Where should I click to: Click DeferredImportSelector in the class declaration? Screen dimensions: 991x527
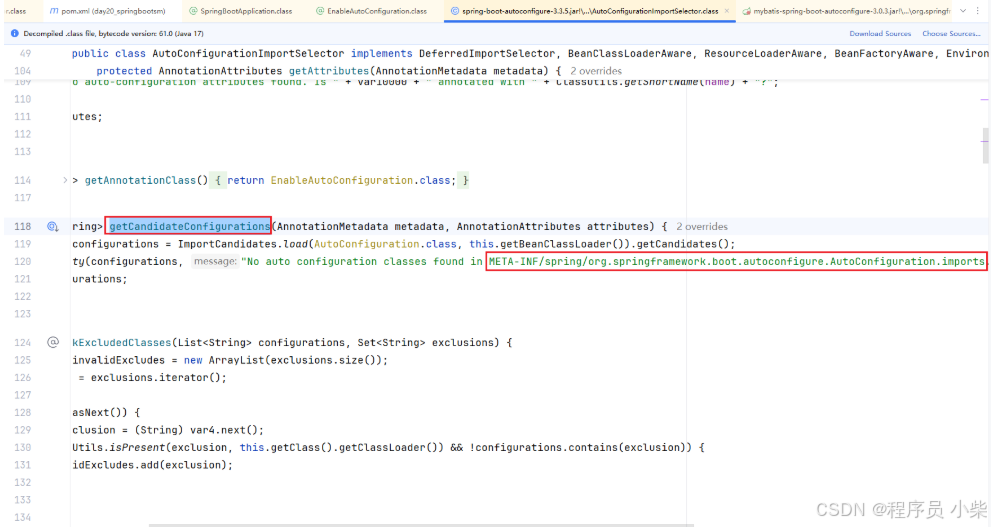point(487,54)
